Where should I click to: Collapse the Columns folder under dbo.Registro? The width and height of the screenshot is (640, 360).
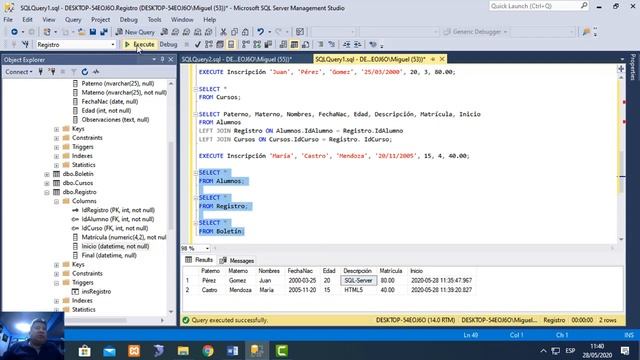pos(57,201)
